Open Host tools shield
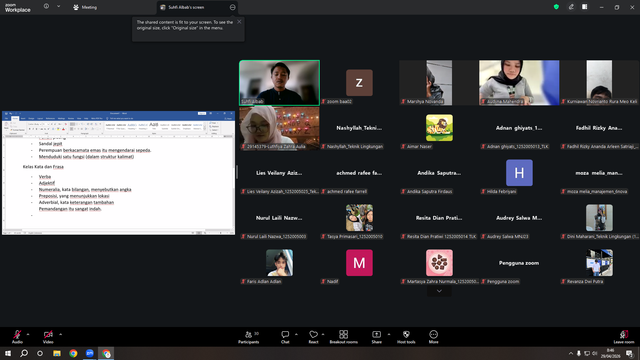 tap(406, 337)
